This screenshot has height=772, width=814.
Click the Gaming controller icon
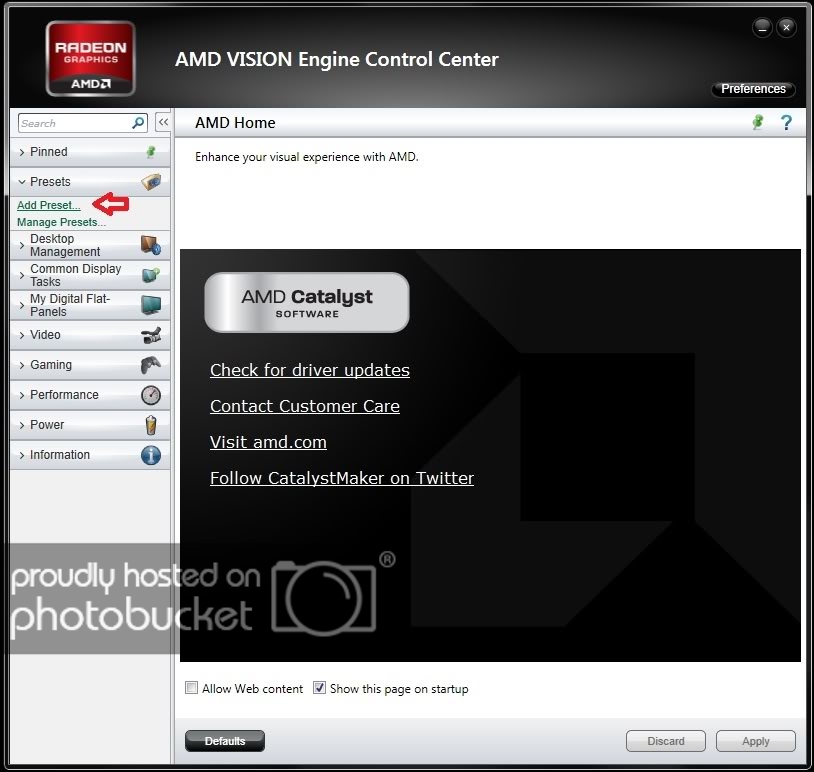tap(151, 365)
